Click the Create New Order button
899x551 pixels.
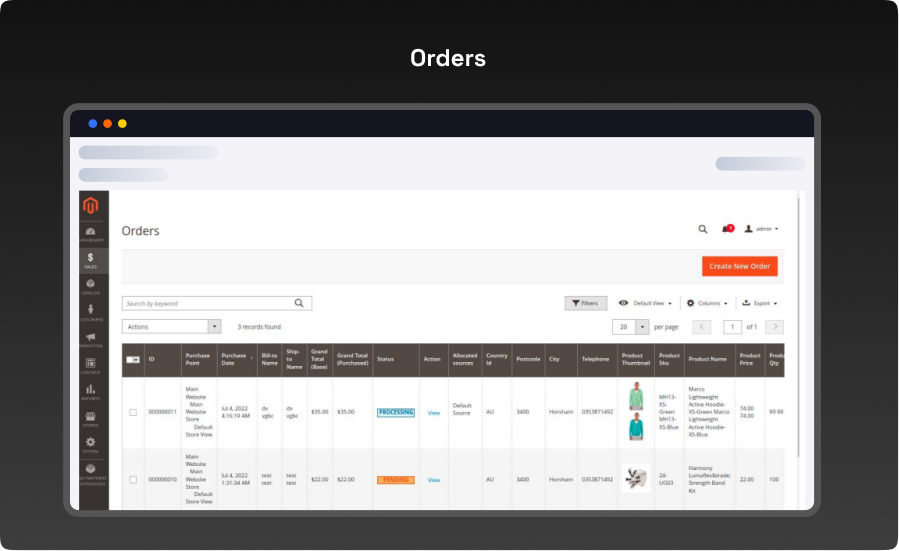pyautogui.click(x=739, y=266)
